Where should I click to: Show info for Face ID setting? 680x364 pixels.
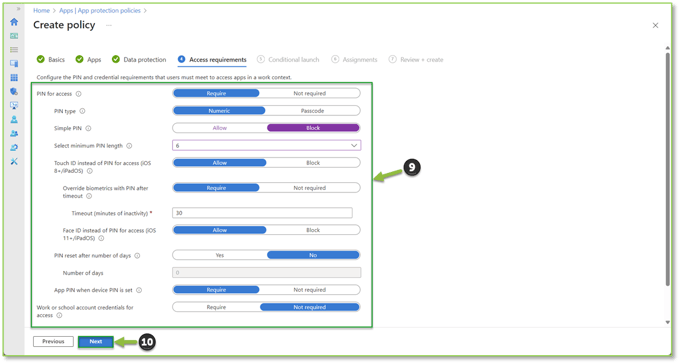[x=101, y=238]
